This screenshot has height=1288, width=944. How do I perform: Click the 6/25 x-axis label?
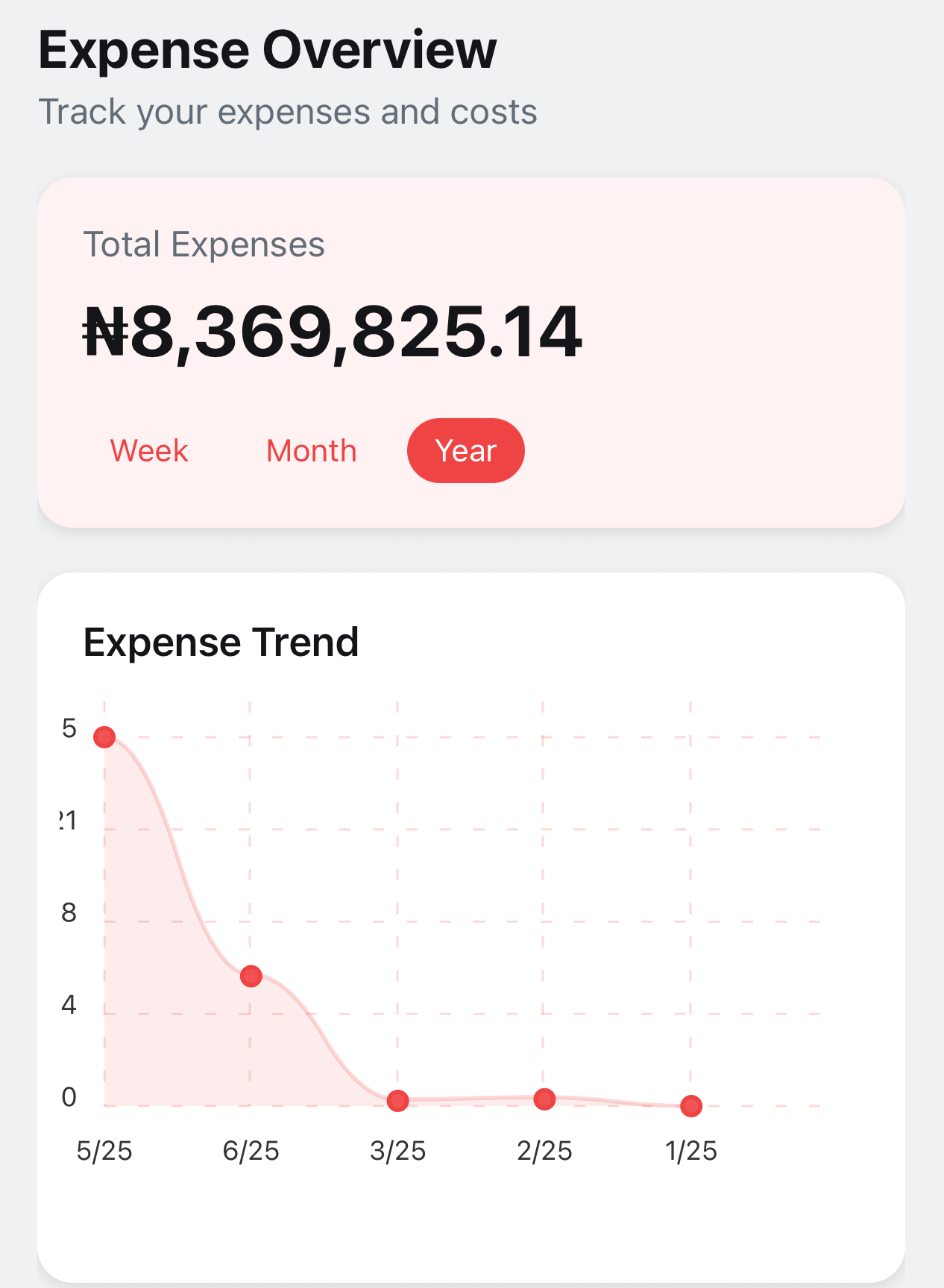(251, 1151)
